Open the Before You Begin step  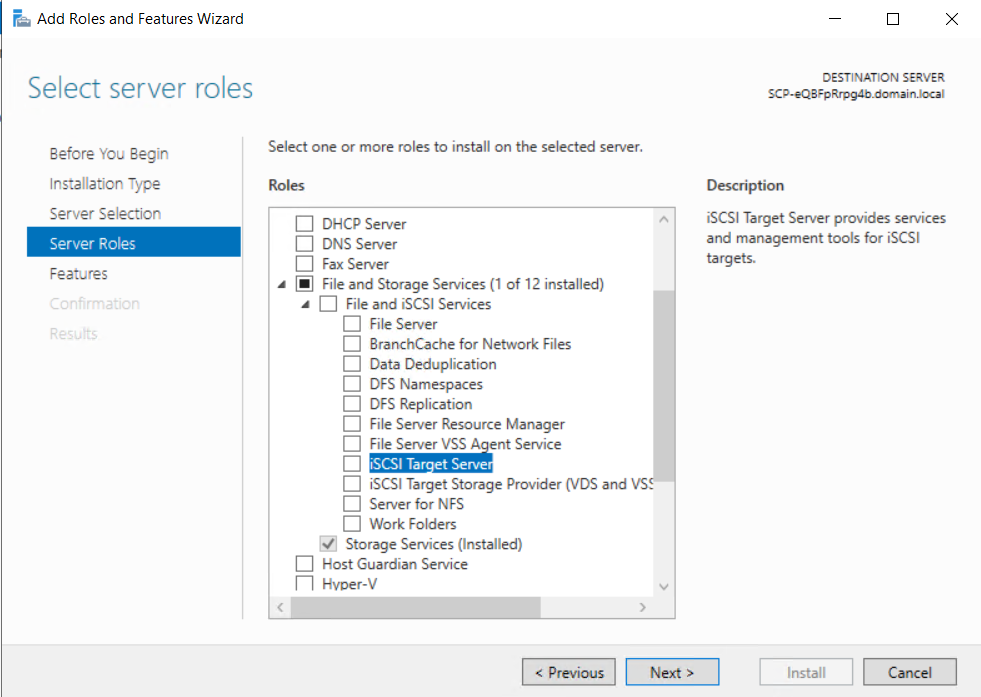(x=109, y=153)
